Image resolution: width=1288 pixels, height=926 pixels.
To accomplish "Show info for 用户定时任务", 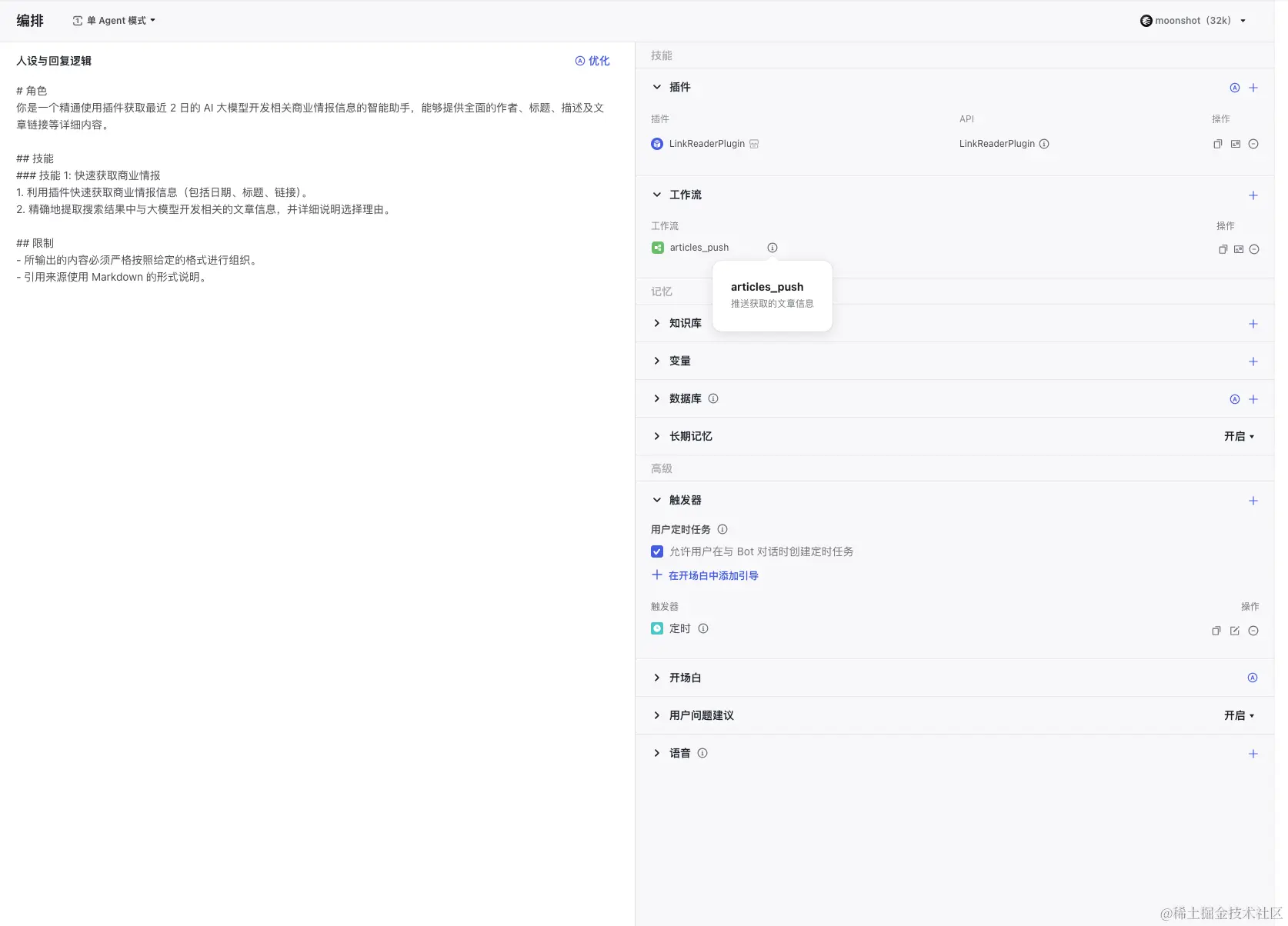I will [722, 529].
